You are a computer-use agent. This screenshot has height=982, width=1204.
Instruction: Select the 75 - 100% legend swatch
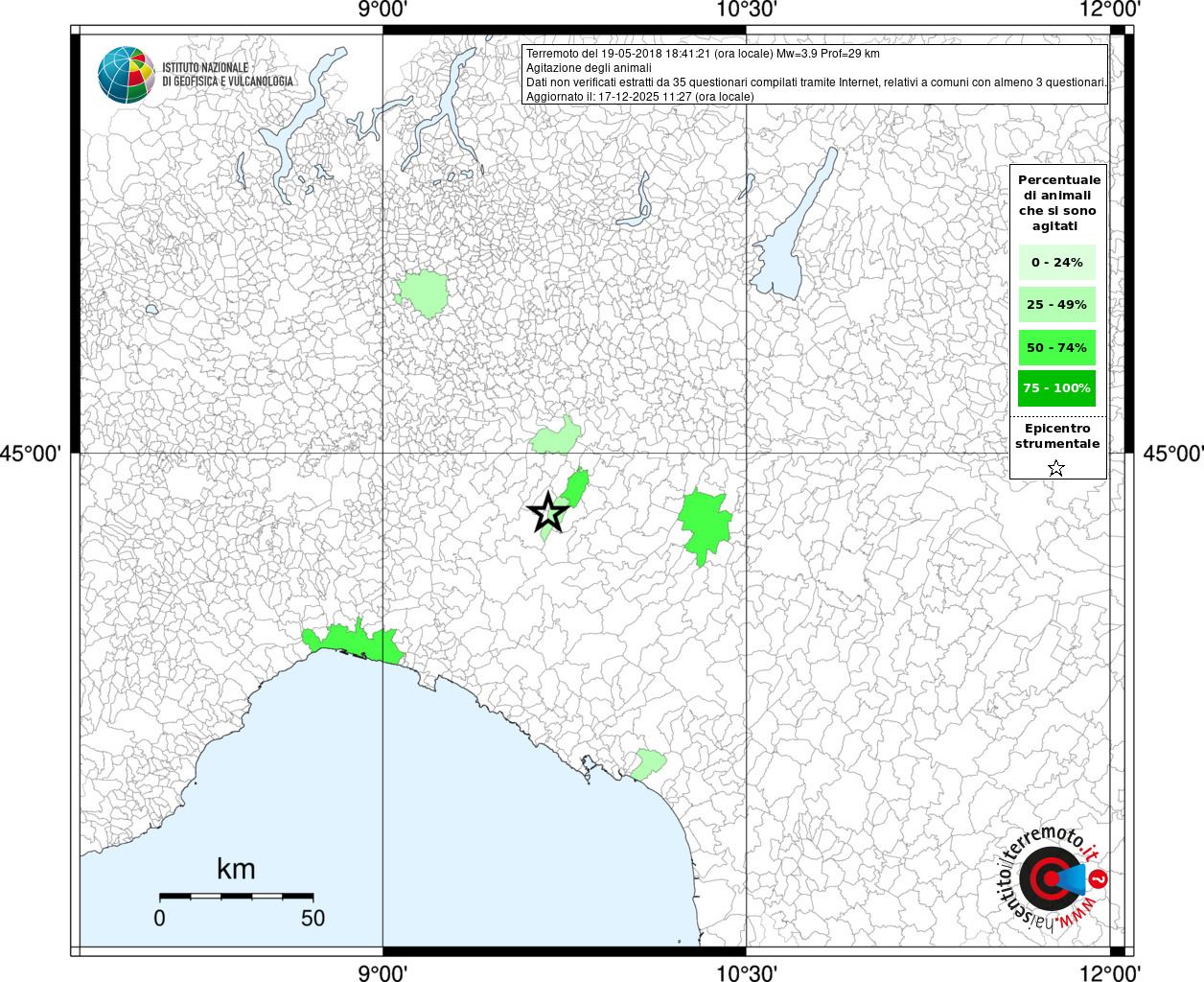coord(1056,388)
